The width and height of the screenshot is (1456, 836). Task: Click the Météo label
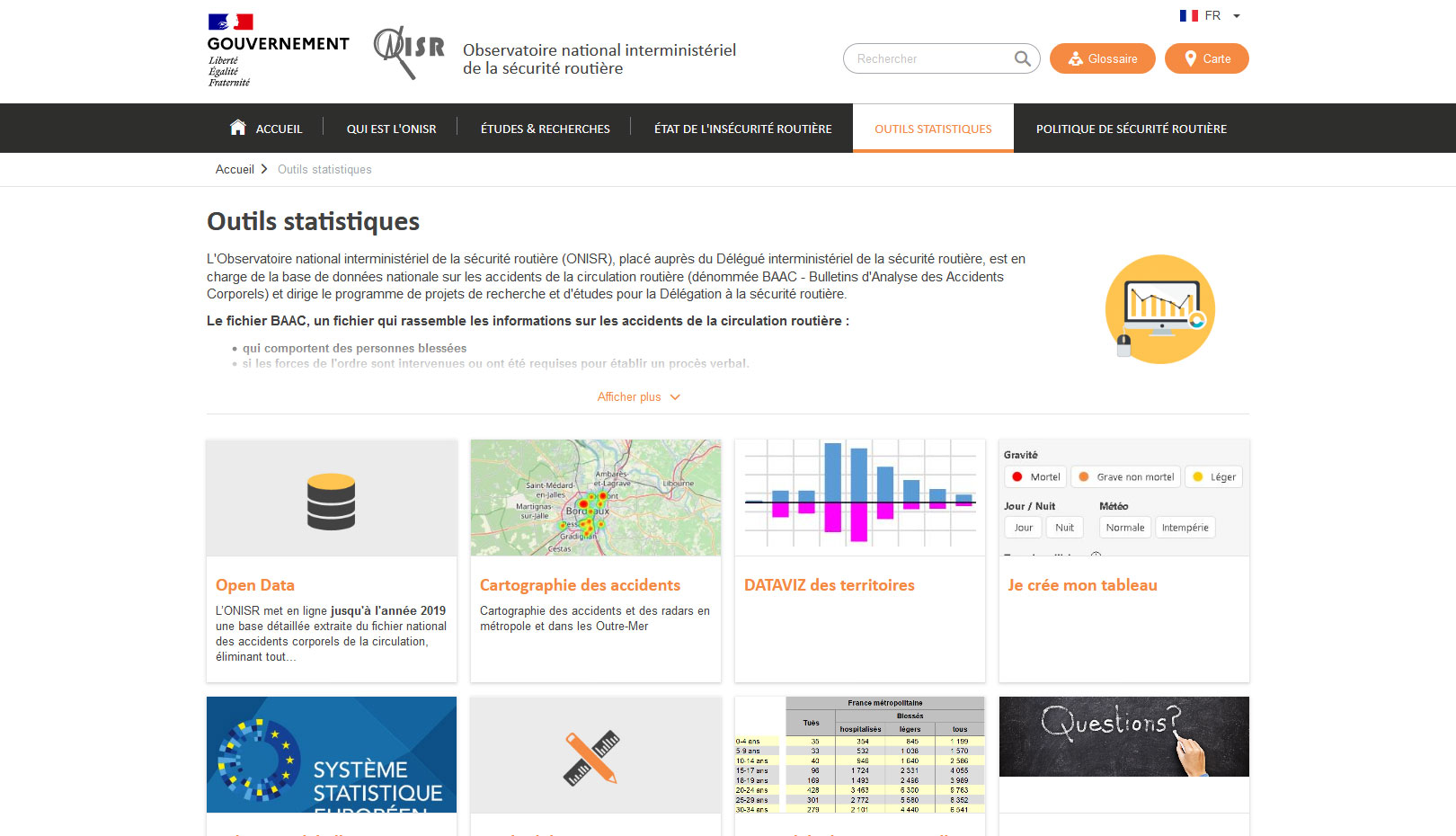tap(1114, 506)
